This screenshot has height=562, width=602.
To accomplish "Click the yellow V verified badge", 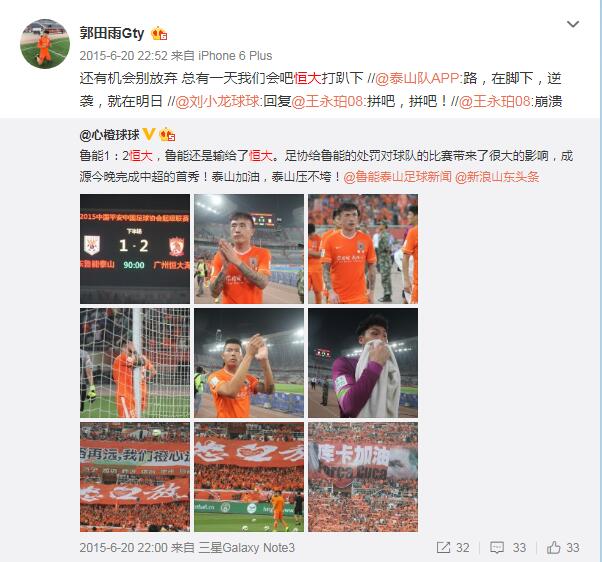I will click(x=148, y=134).
